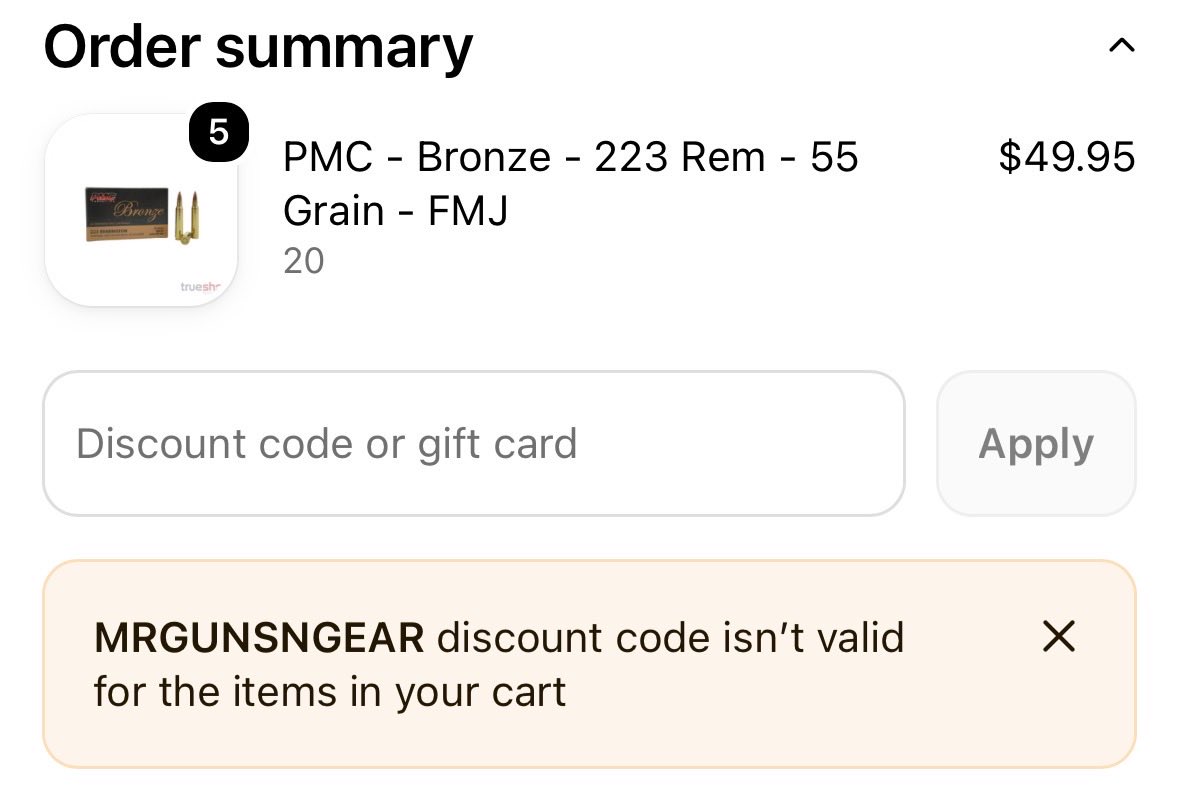The width and height of the screenshot is (1179, 807).
Task: Click the "223 Rem - 55" caliber text
Action: 726,156
